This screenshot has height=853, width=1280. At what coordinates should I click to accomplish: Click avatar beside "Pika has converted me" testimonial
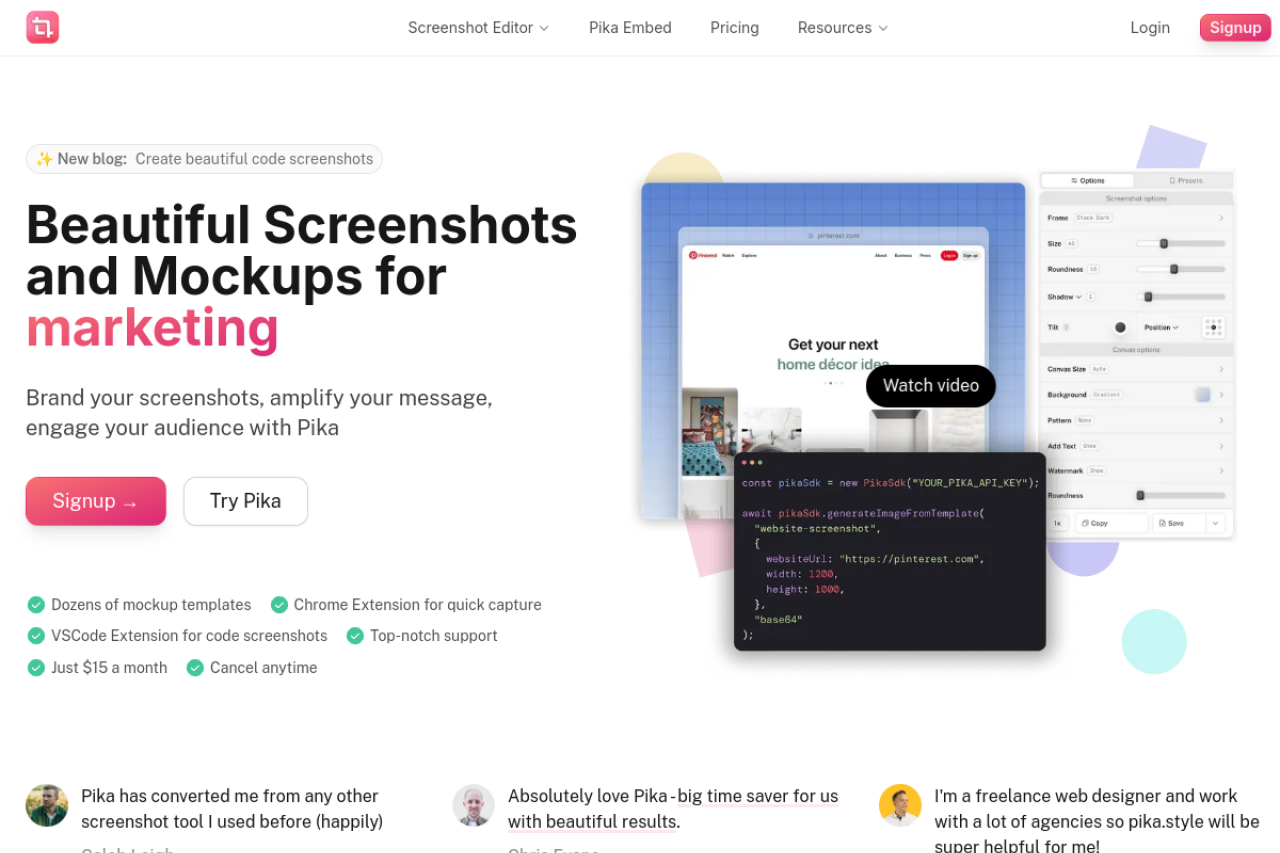point(47,805)
